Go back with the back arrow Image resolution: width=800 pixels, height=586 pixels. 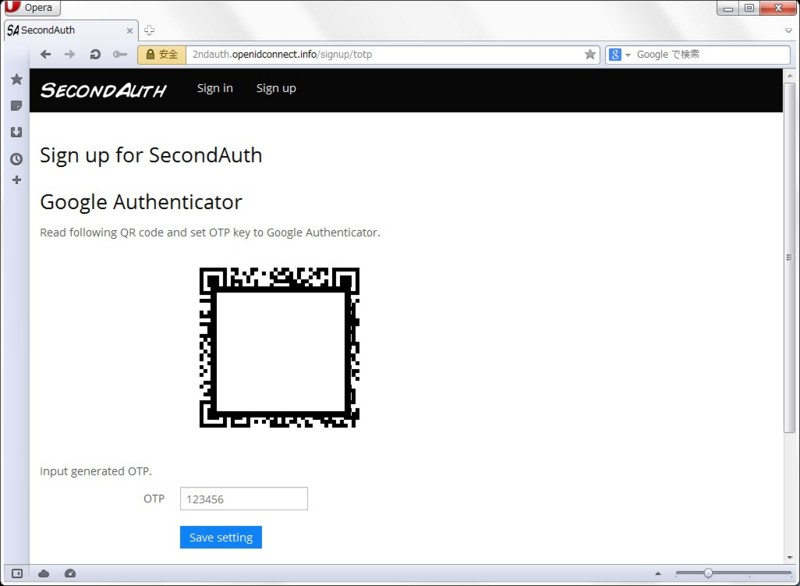[x=45, y=54]
